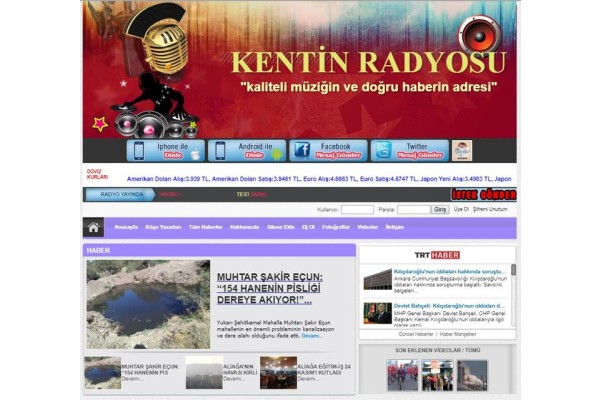
Task: Focus the Kullanıcı username field
Action: pos(357,209)
